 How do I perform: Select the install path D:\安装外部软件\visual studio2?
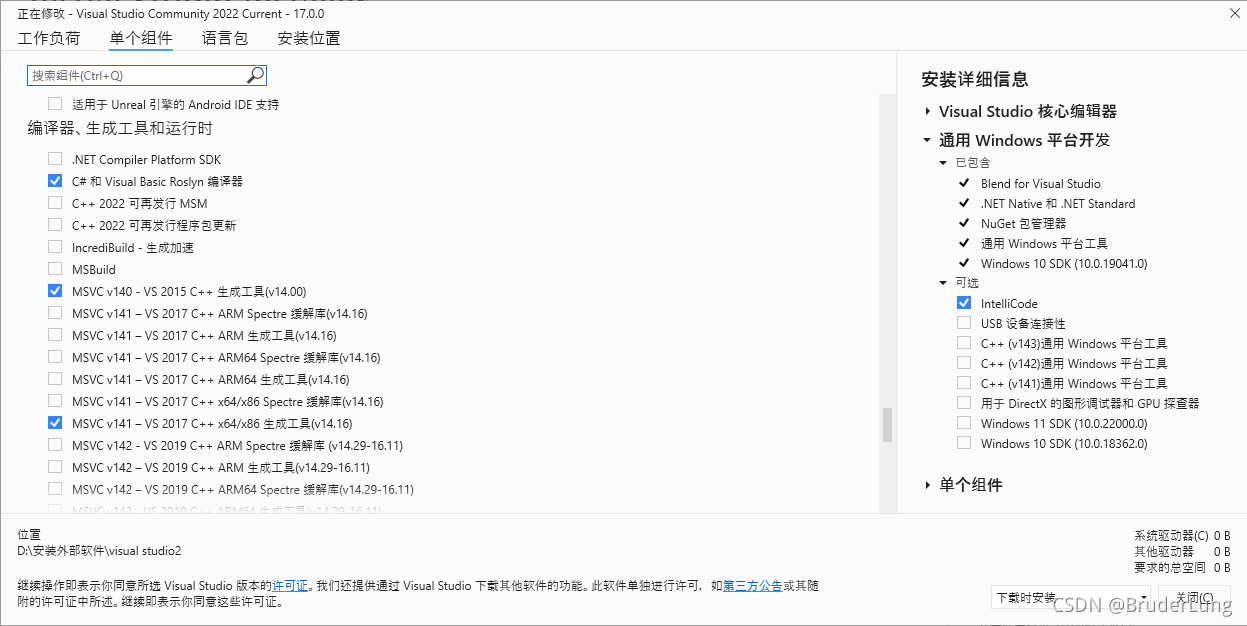coord(99,551)
